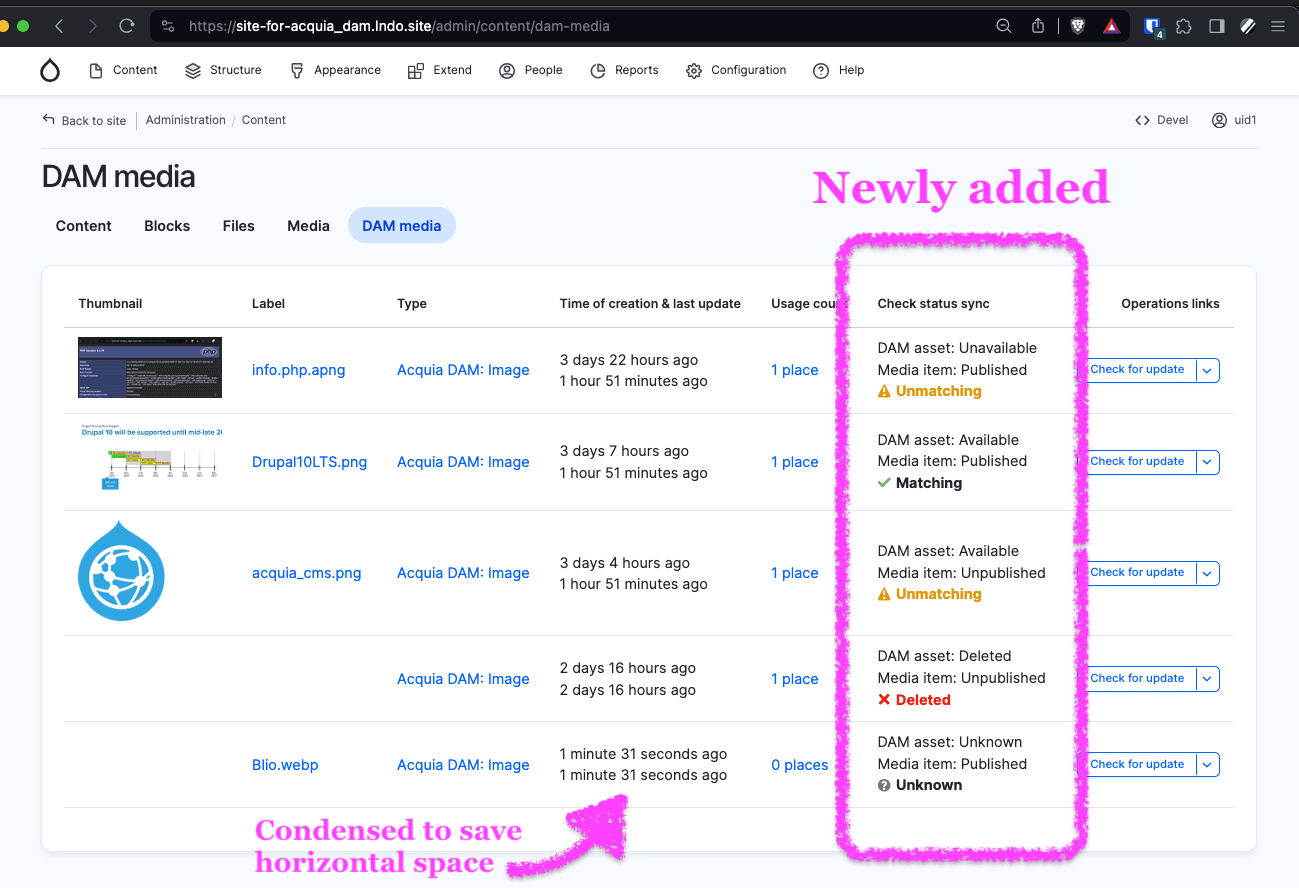The width and height of the screenshot is (1299, 888).
Task: Open the info.php.apng thumbnail image
Action: click(150, 368)
